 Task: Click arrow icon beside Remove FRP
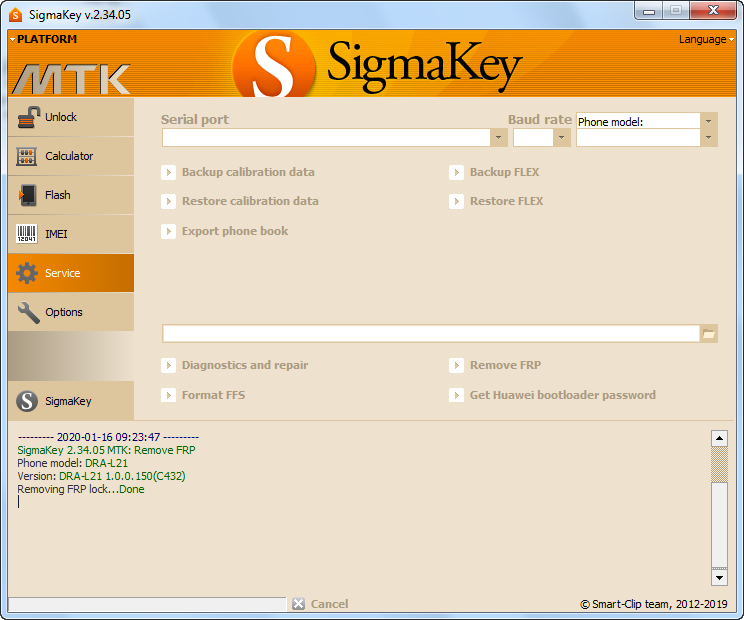tap(456, 365)
